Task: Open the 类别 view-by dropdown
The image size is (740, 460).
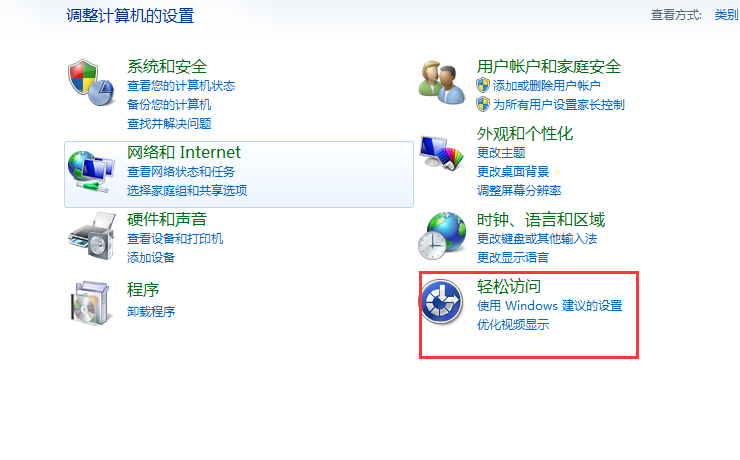Action: pos(726,15)
